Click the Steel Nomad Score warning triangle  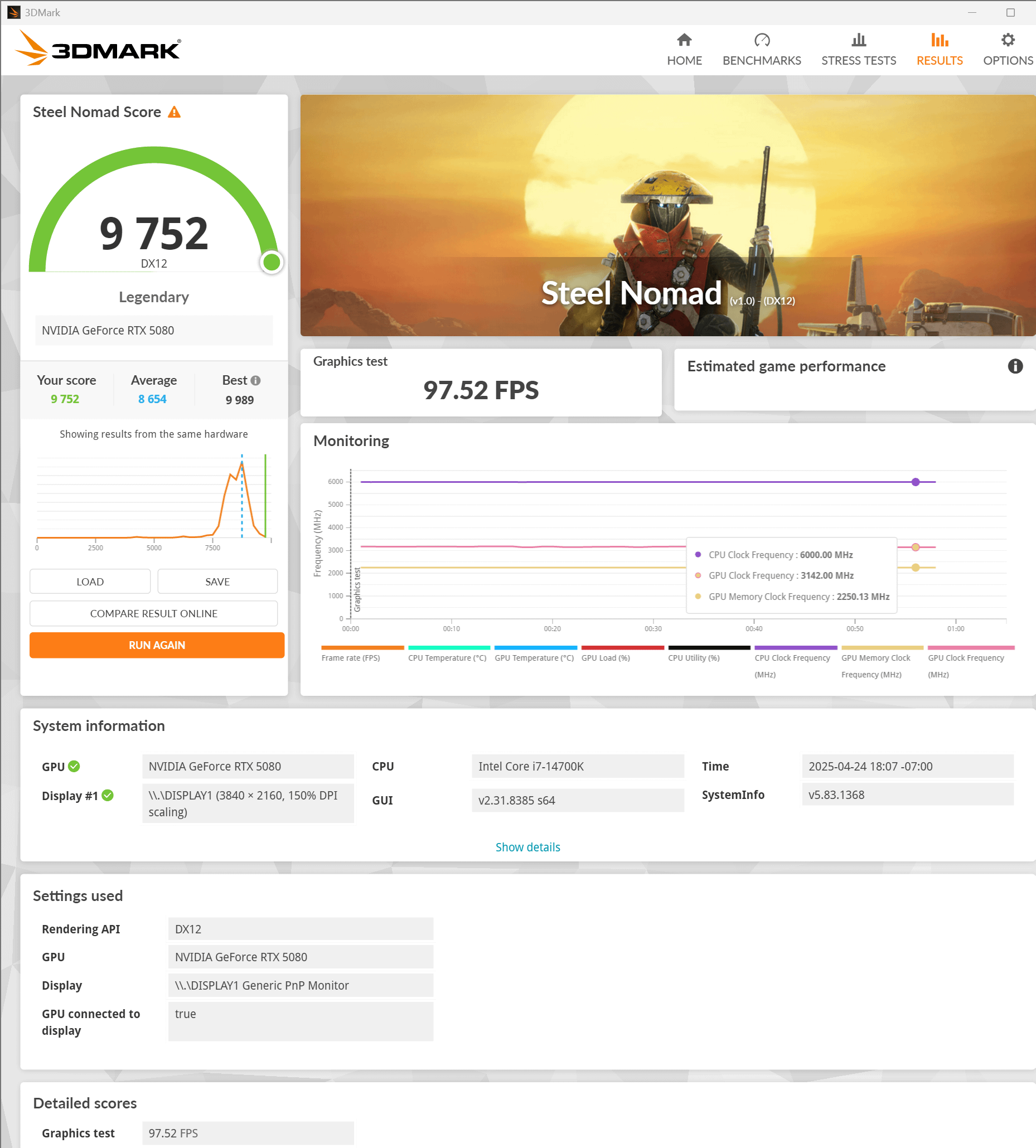click(x=174, y=112)
